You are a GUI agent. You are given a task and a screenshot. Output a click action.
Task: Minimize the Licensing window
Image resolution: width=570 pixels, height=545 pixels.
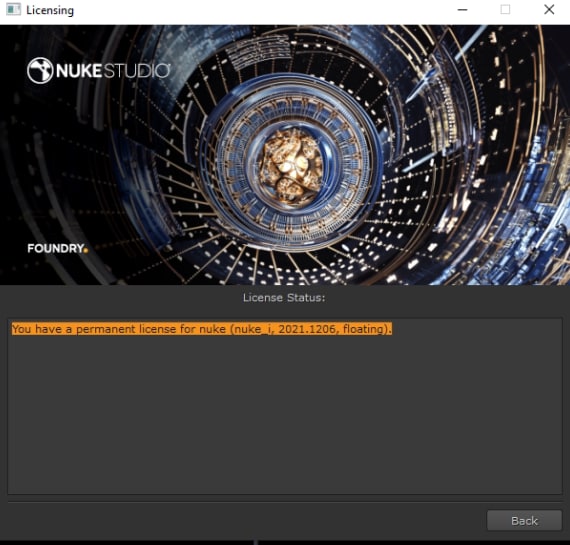[x=462, y=10]
